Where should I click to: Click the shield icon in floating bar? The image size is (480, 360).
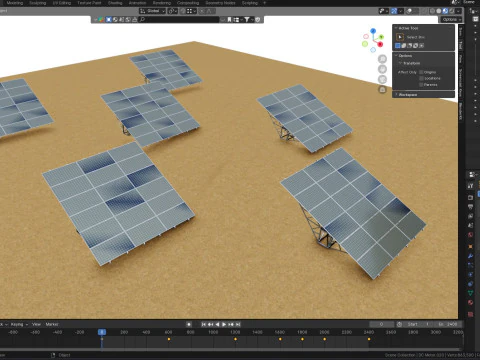click(257, 20)
